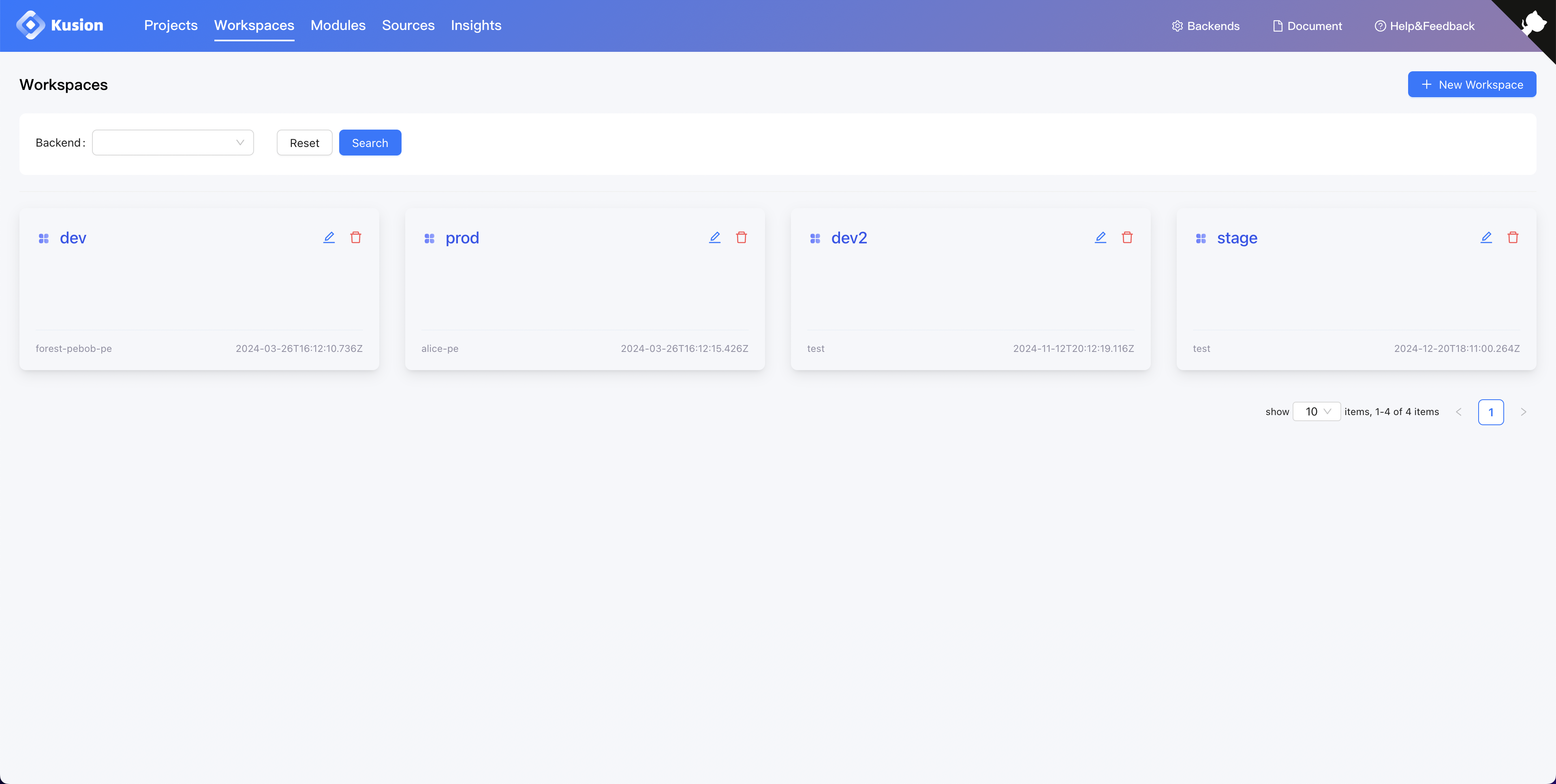Image resolution: width=1556 pixels, height=784 pixels.
Task: Open Help&Feedback
Action: tap(1424, 26)
